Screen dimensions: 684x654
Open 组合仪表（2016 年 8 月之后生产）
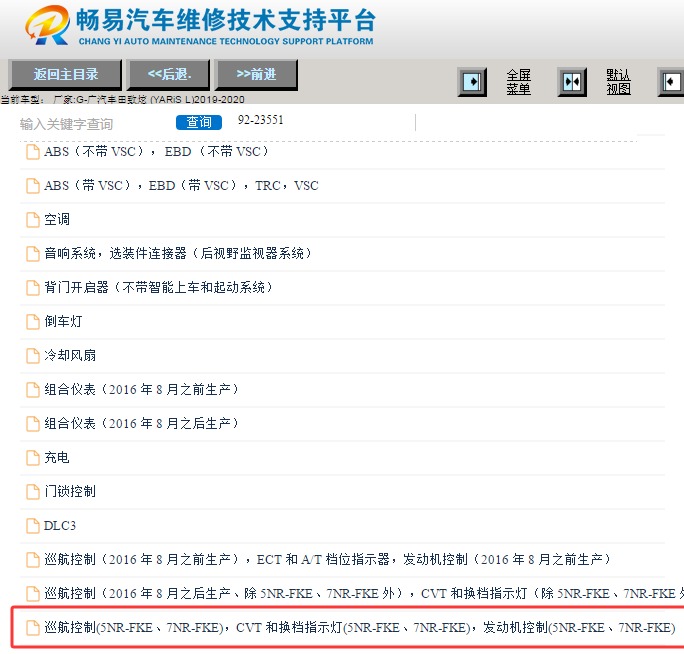141,424
